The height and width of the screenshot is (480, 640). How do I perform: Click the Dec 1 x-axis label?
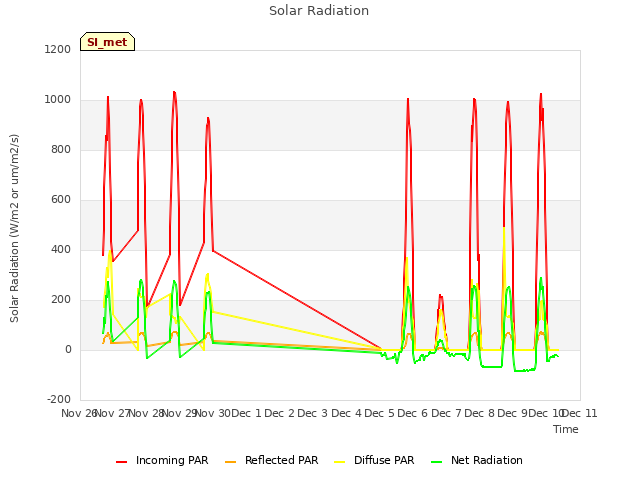pos(246,413)
